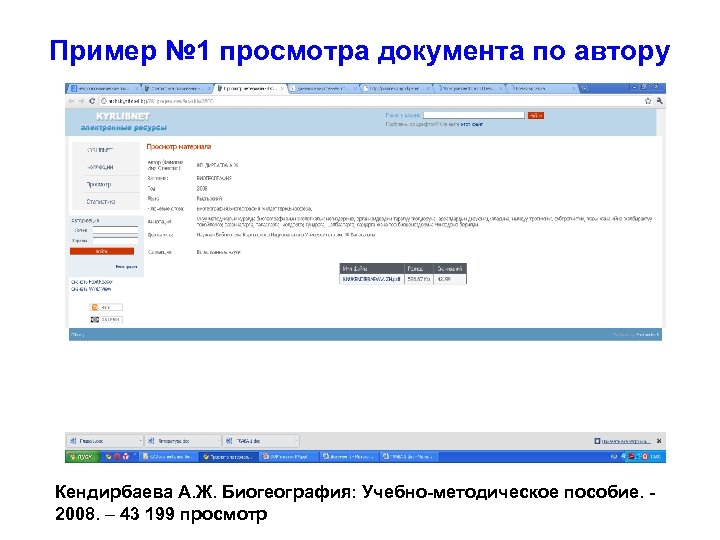The width and height of the screenshot is (720, 540).
Task: Open the Регистрация link below the login button
Action: (x=126, y=266)
